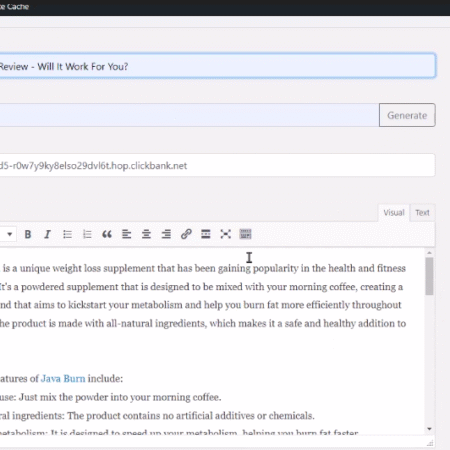Insert Read More tag

tap(206, 234)
